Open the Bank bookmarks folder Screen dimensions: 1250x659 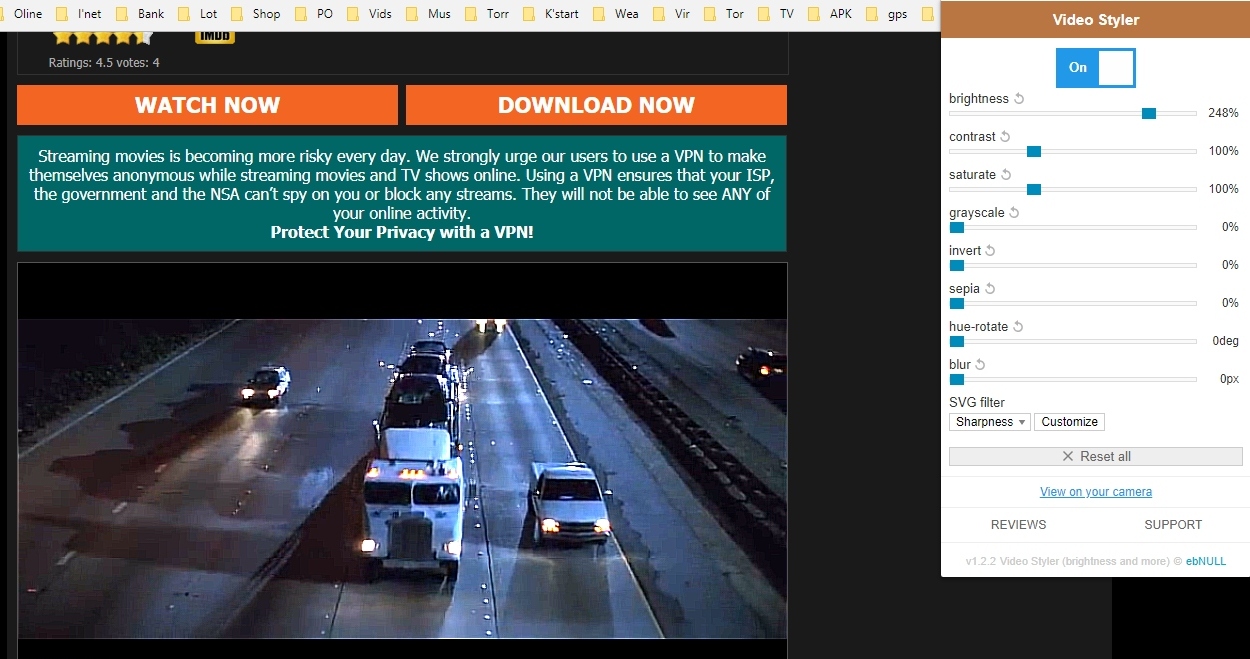point(140,14)
